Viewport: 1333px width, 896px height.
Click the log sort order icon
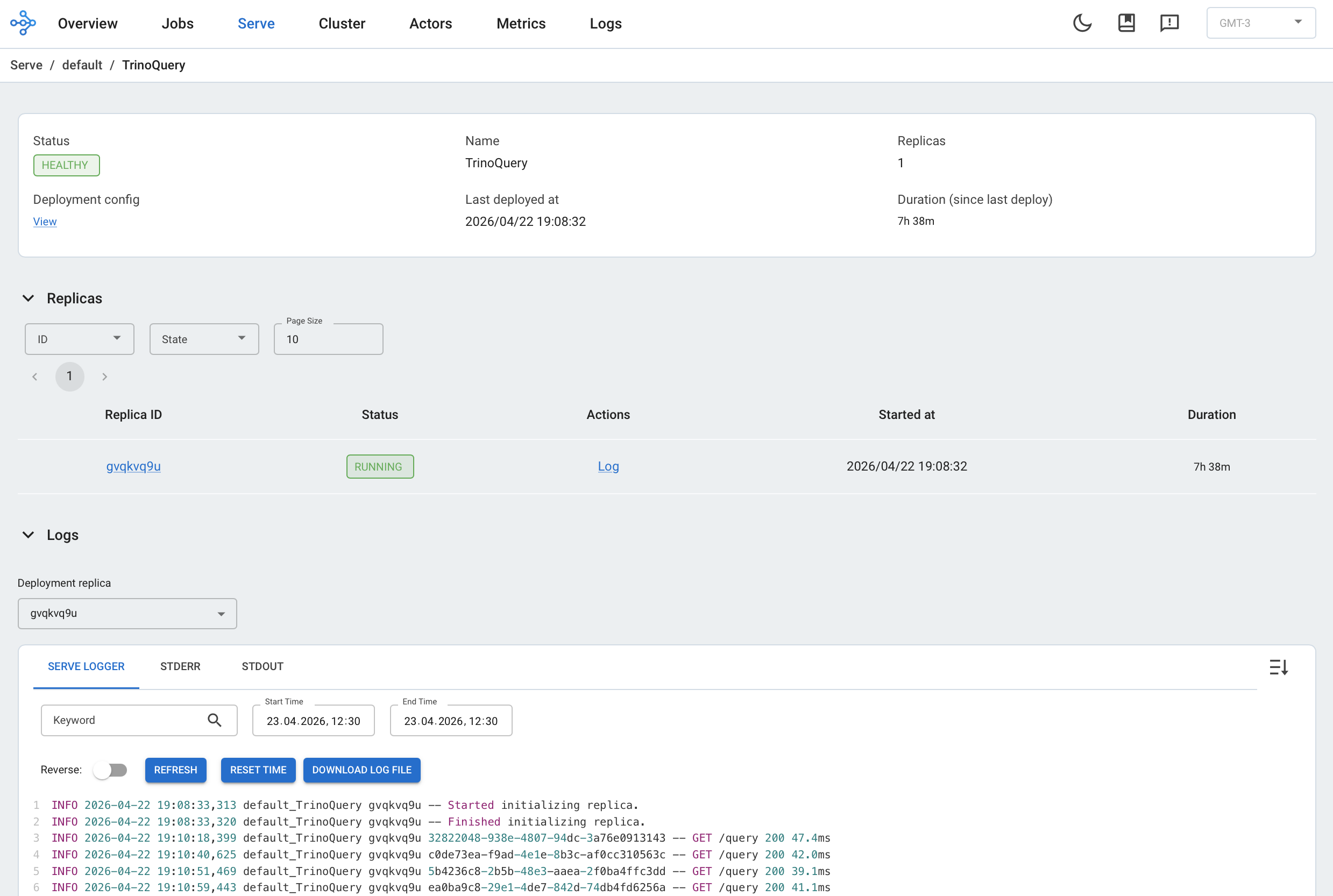pyautogui.click(x=1278, y=667)
